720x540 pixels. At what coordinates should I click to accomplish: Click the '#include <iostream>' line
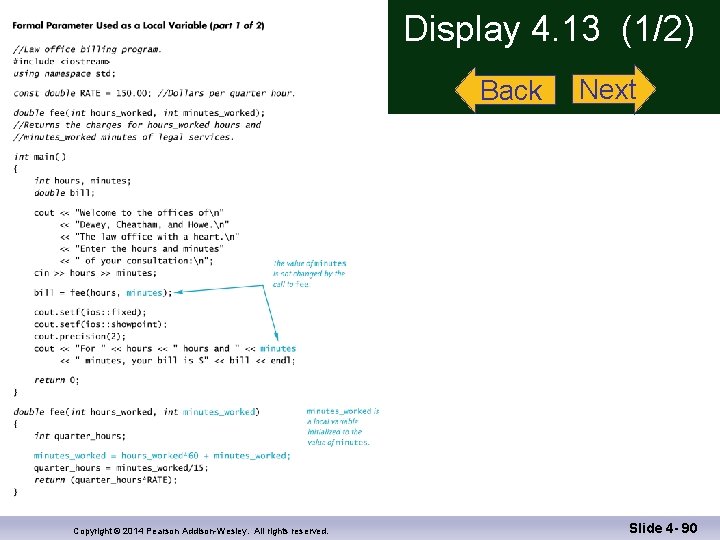coord(62,61)
